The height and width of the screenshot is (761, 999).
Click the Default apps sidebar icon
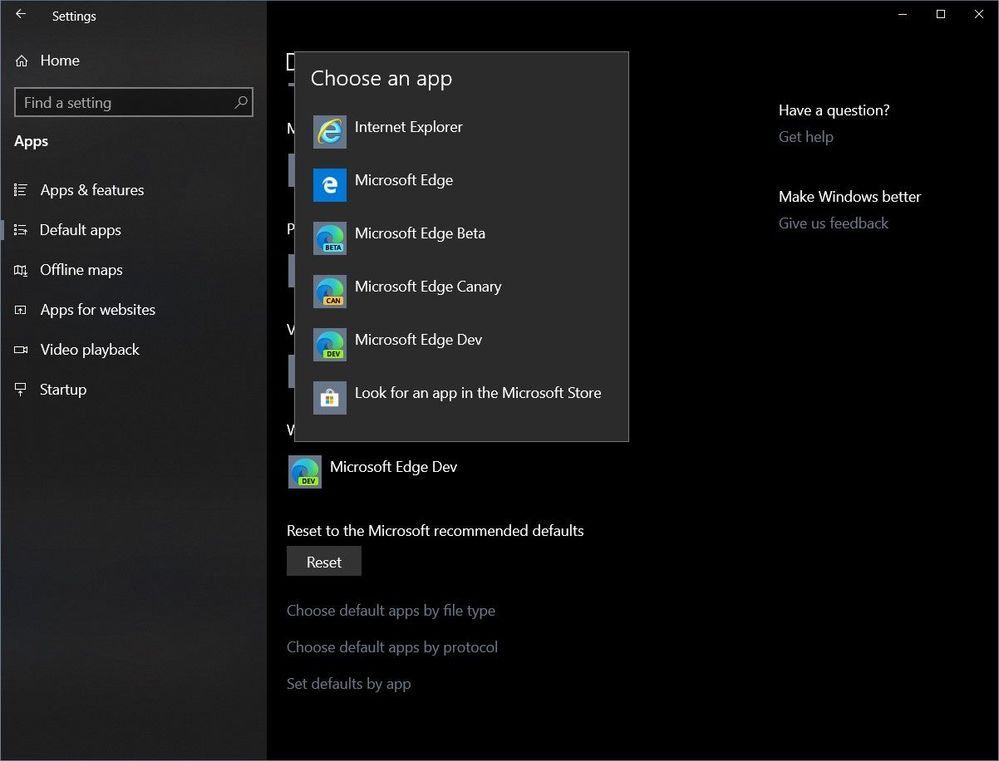(x=20, y=230)
